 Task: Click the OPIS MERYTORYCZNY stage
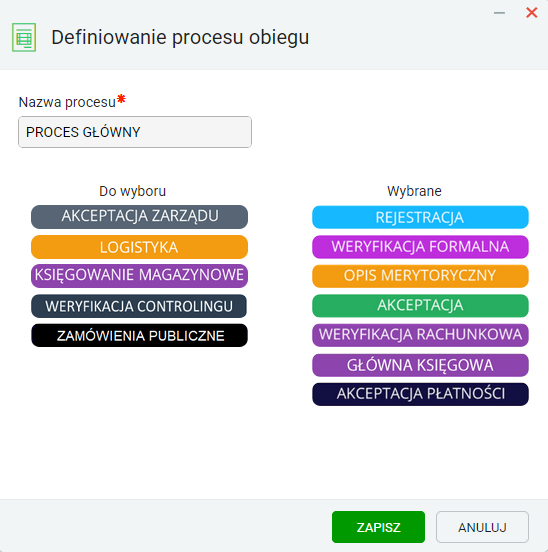(420, 276)
